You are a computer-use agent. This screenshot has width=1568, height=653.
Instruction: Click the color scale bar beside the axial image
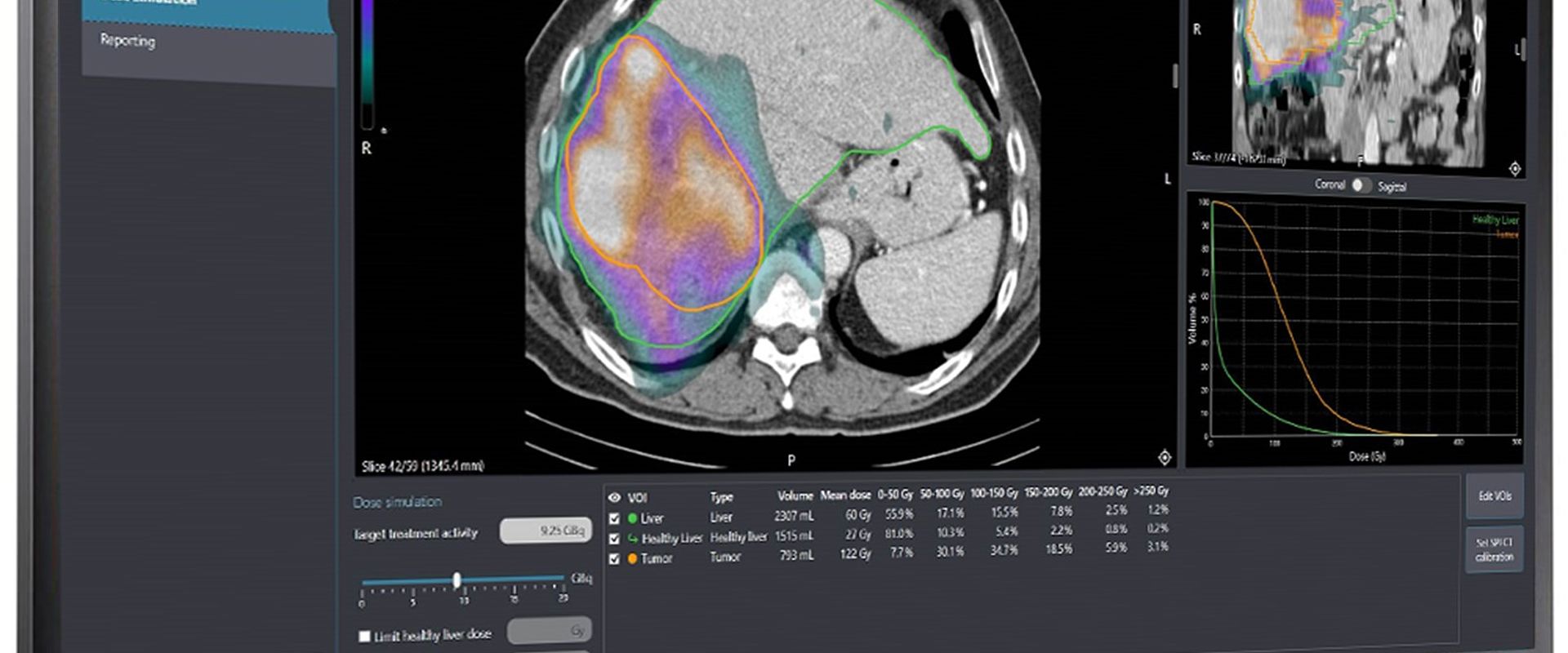[367, 65]
